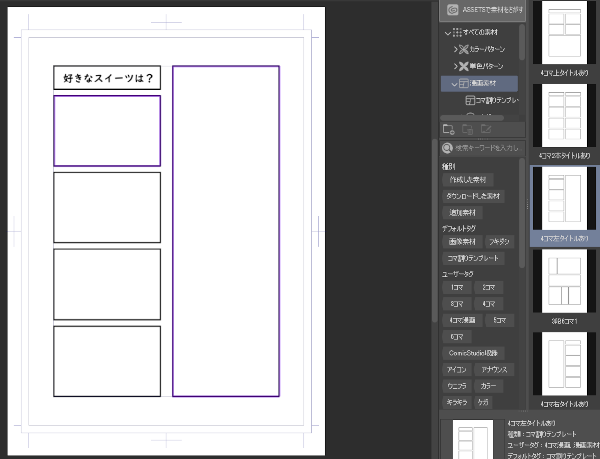Click the tag list vertical scrollbar
The height and width of the screenshot is (459, 600).
click(522, 213)
